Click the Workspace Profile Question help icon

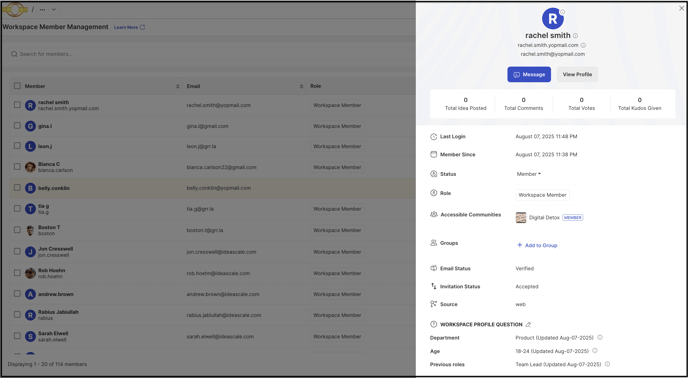click(x=434, y=324)
